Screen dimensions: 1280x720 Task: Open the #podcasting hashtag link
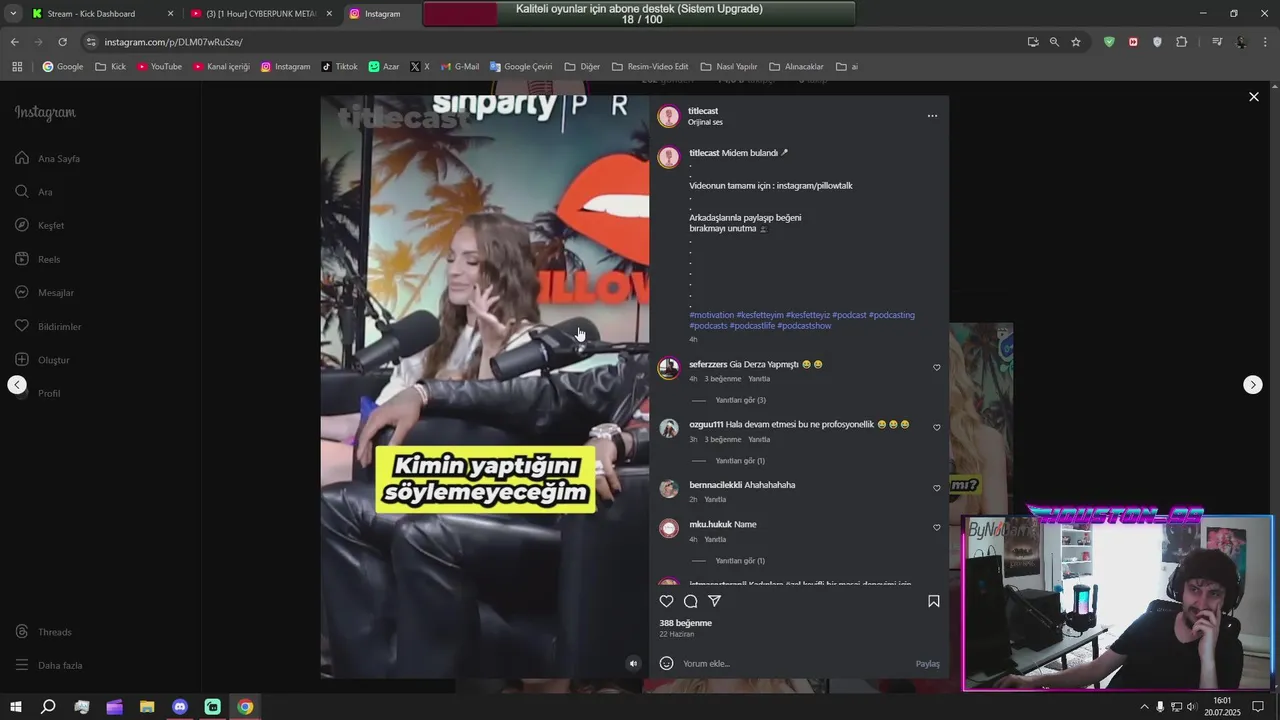click(892, 315)
